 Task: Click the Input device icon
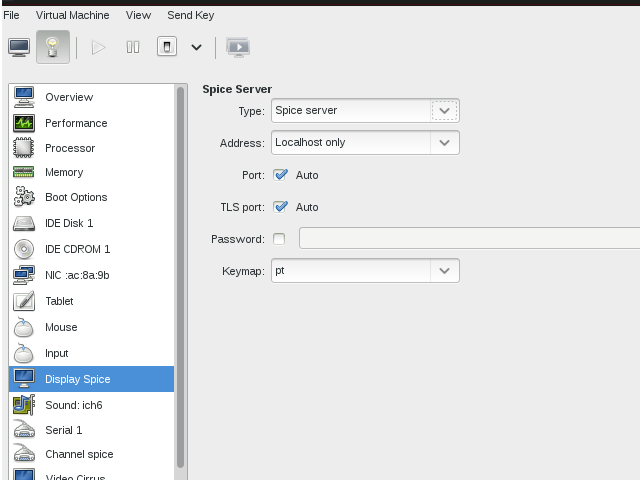[x=24, y=353]
